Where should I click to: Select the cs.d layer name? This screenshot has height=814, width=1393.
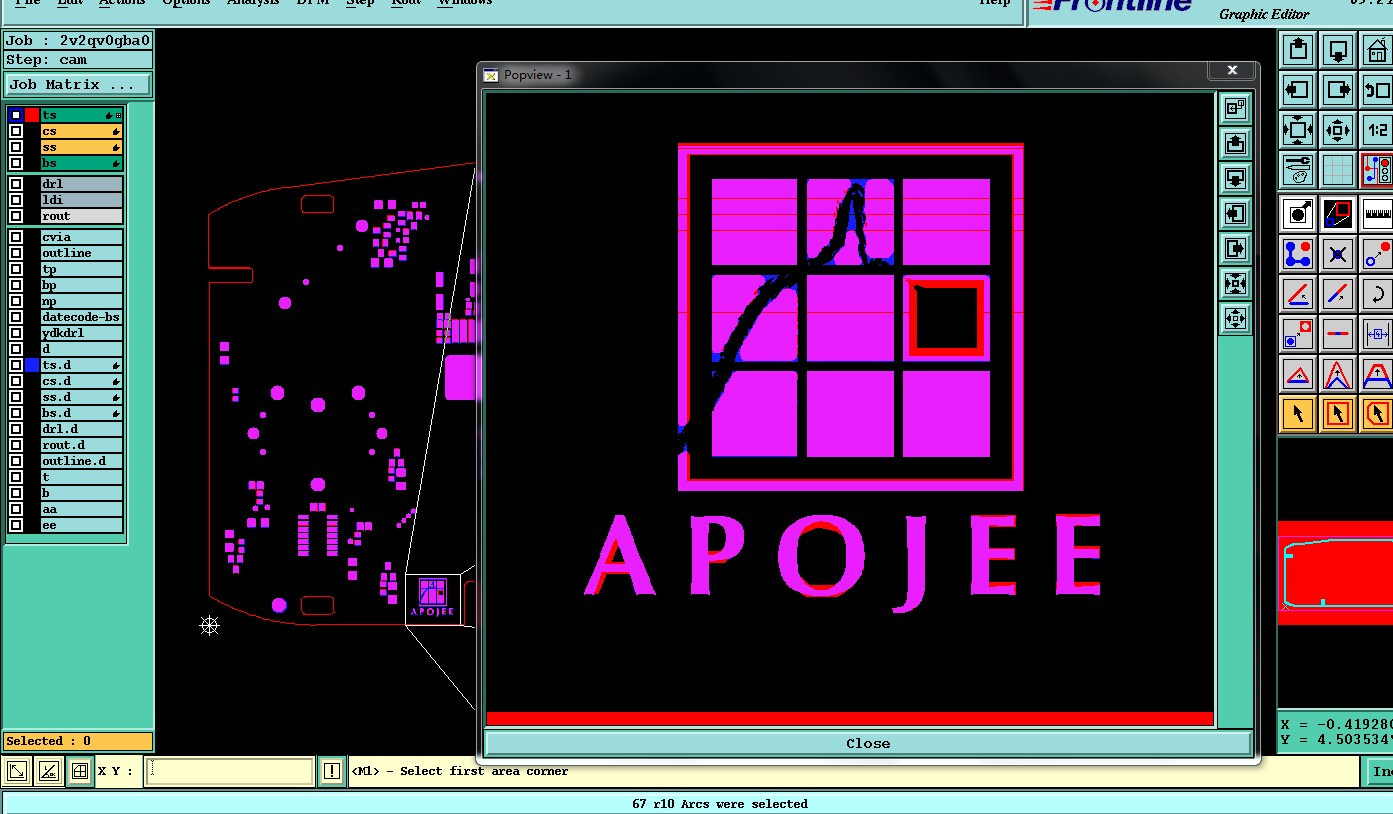[x=81, y=381]
